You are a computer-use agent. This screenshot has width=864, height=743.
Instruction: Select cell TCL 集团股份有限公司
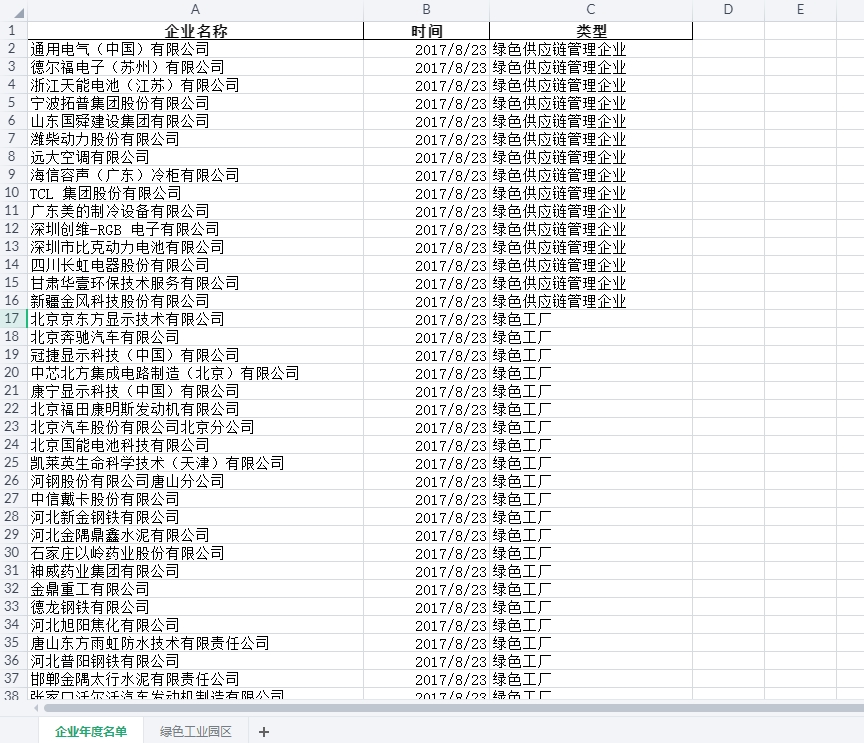pyautogui.click(x=196, y=193)
